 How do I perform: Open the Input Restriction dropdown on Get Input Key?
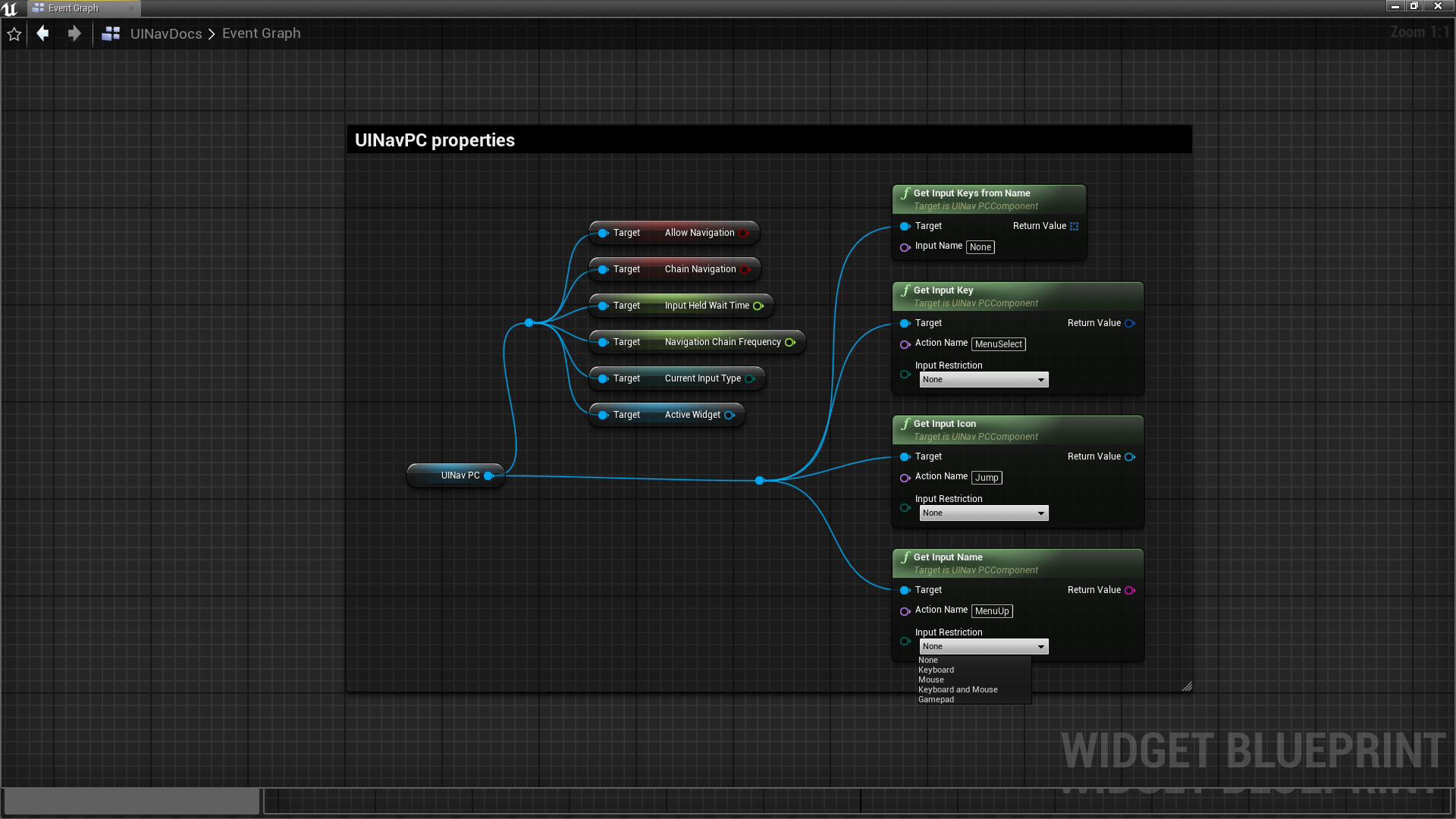click(984, 380)
